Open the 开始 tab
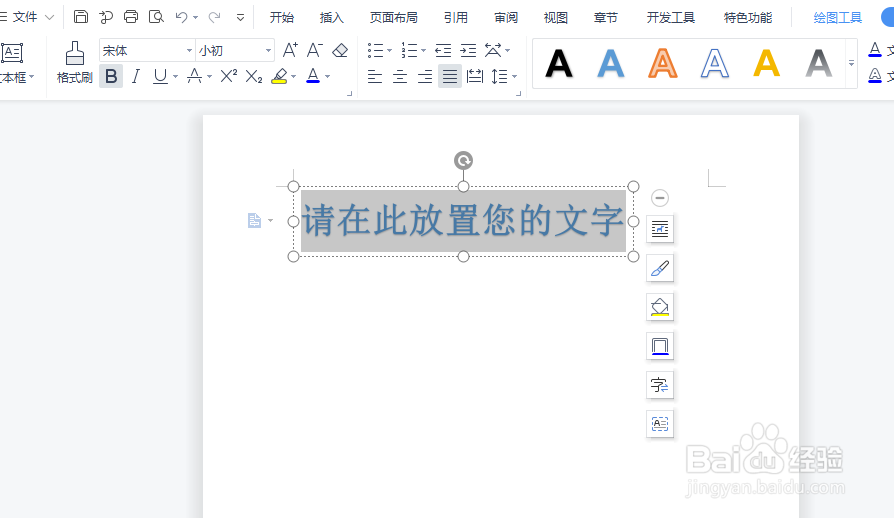894x518 pixels. pyautogui.click(x=282, y=18)
